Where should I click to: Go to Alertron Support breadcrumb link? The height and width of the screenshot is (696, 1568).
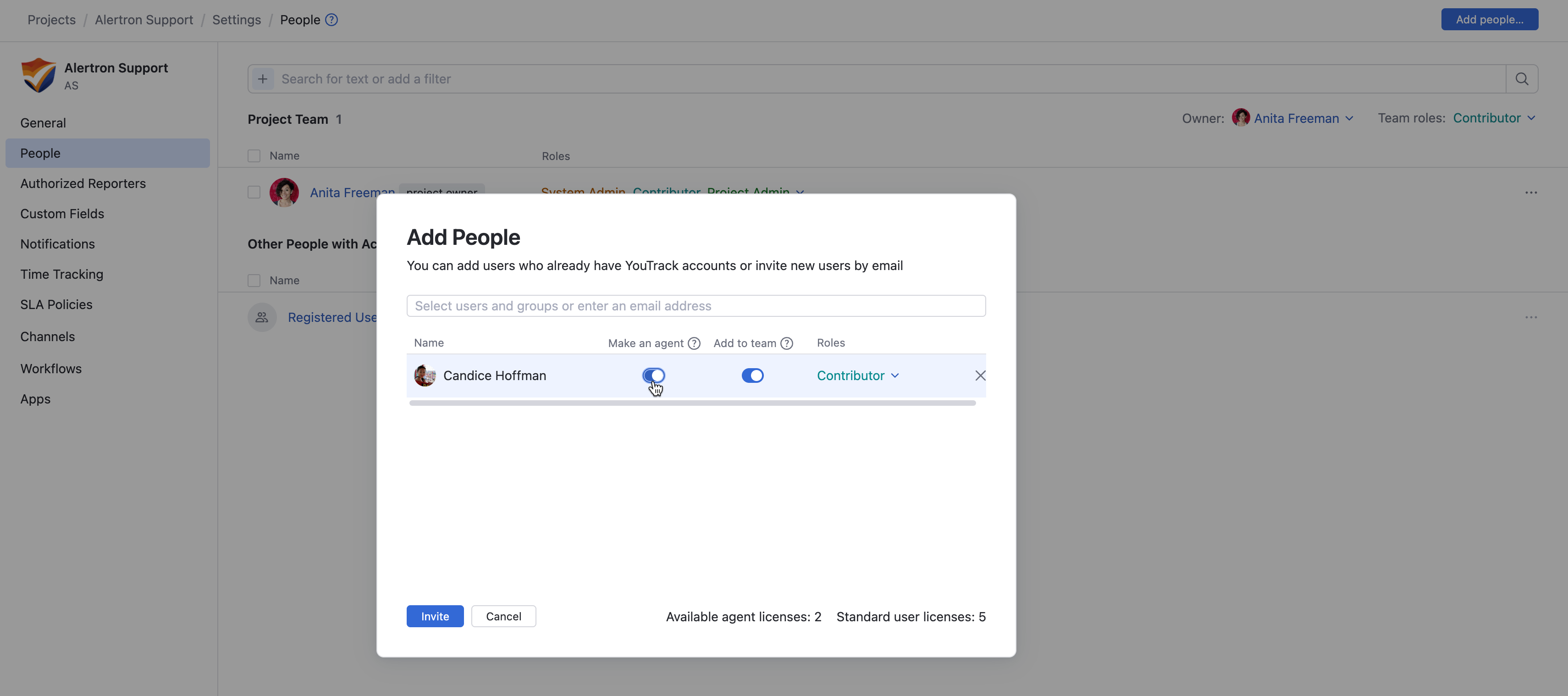pyautogui.click(x=144, y=19)
